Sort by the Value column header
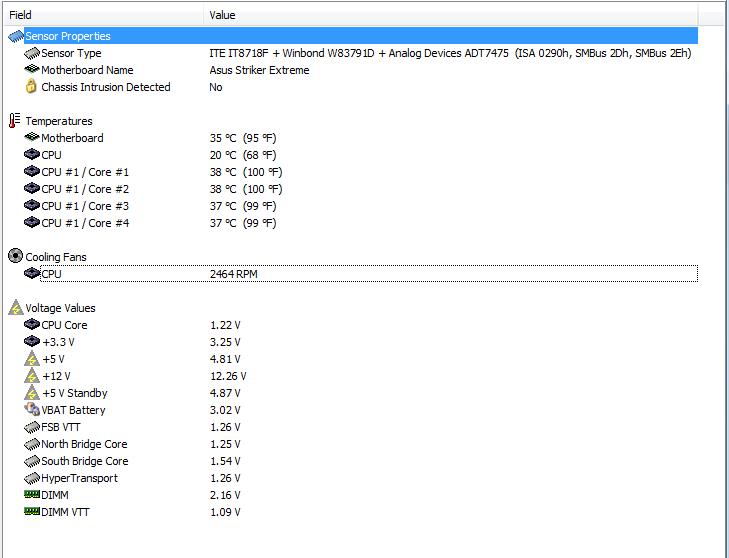The image size is (729, 558). click(451, 15)
